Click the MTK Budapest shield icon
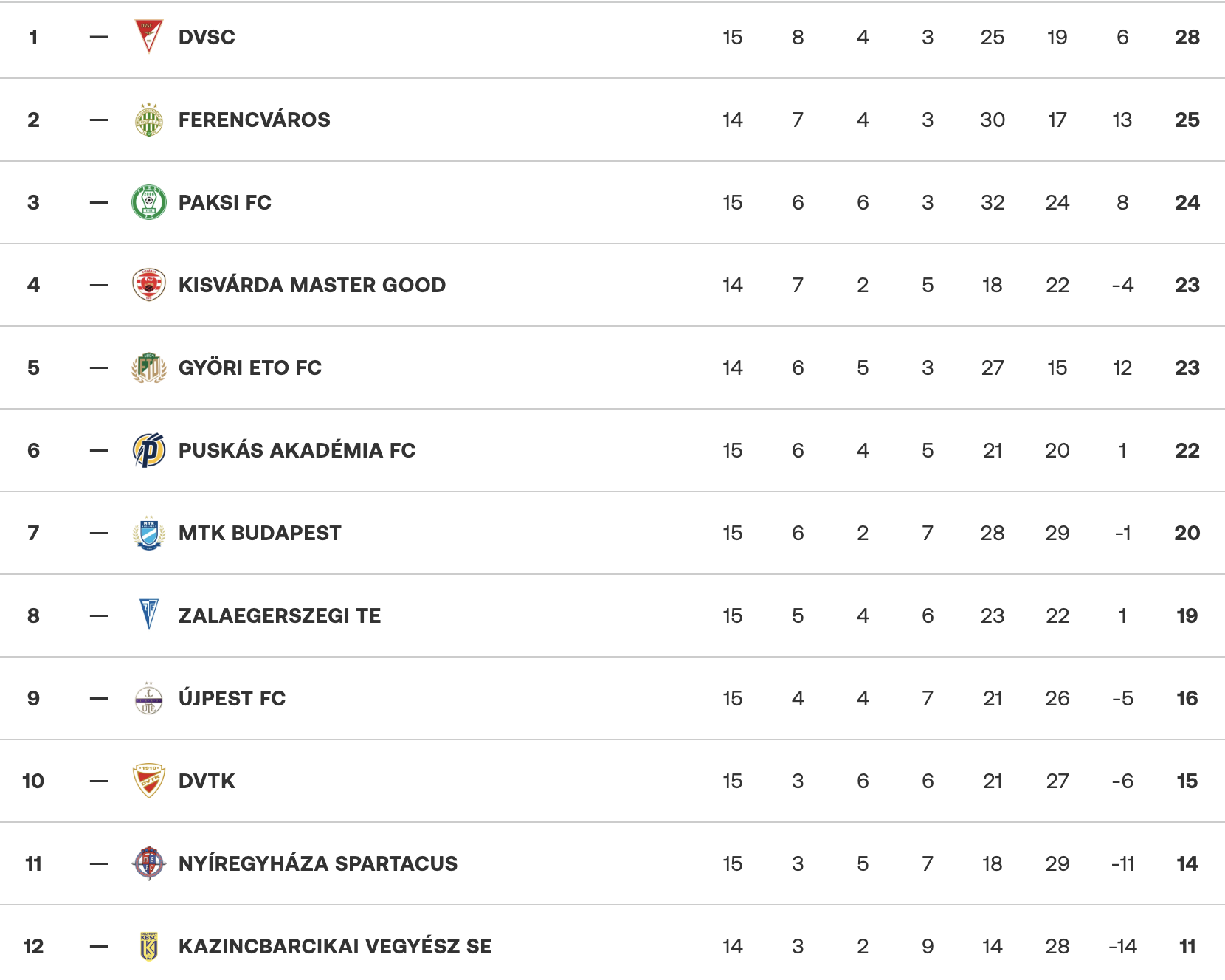1225x980 pixels. (x=148, y=533)
